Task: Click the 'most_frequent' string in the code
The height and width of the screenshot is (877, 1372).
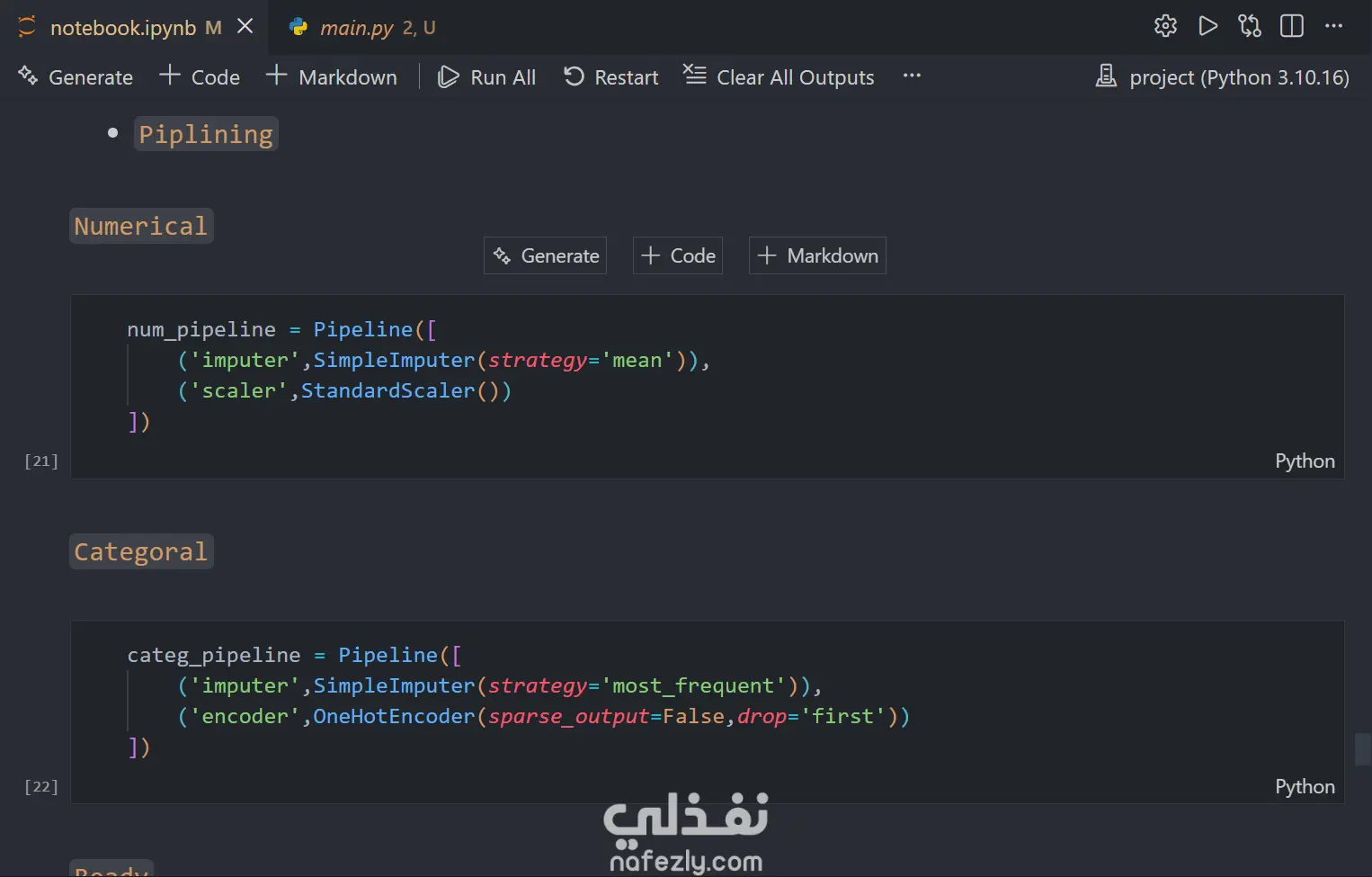Action: pyautogui.click(x=693, y=685)
